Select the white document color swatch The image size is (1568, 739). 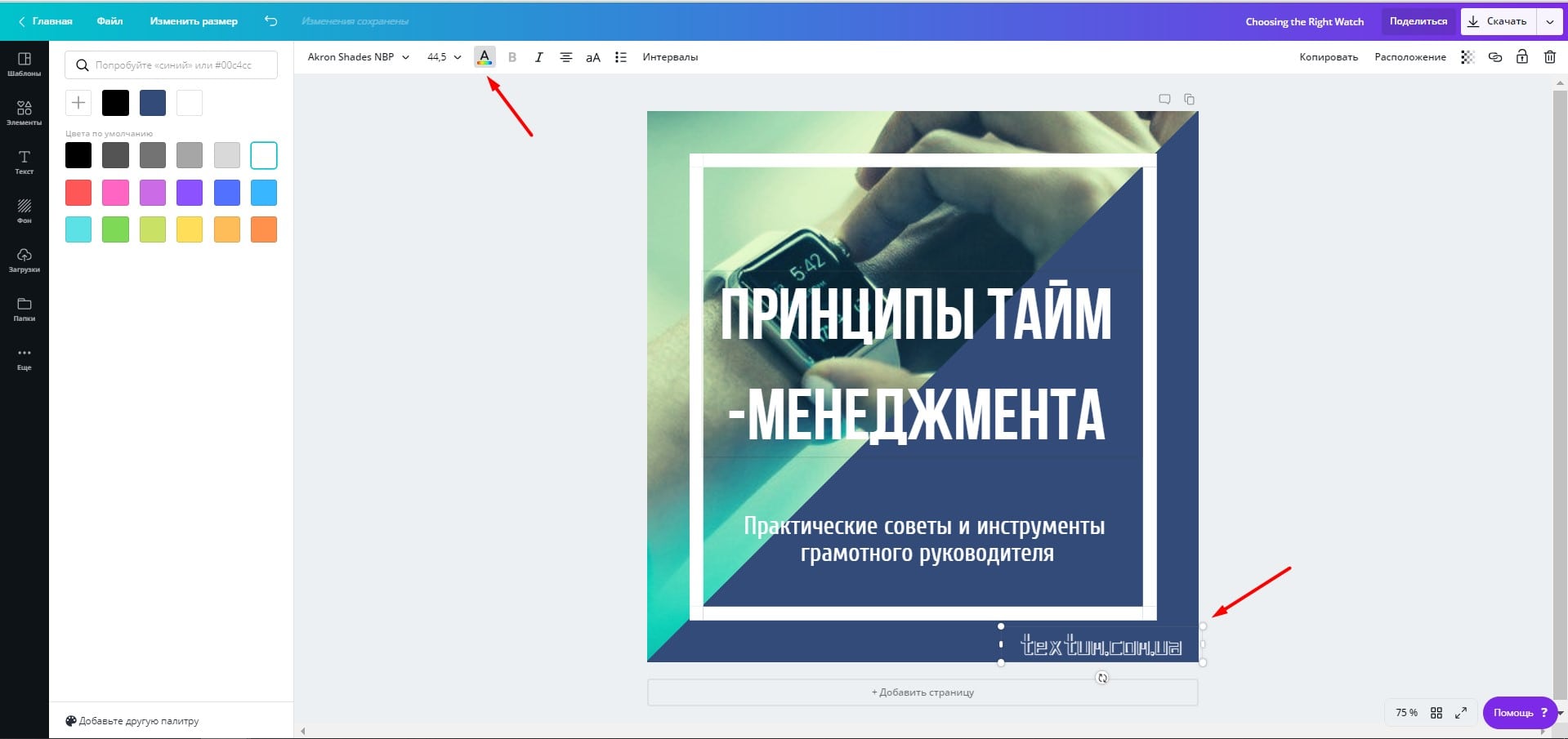(x=190, y=103)
